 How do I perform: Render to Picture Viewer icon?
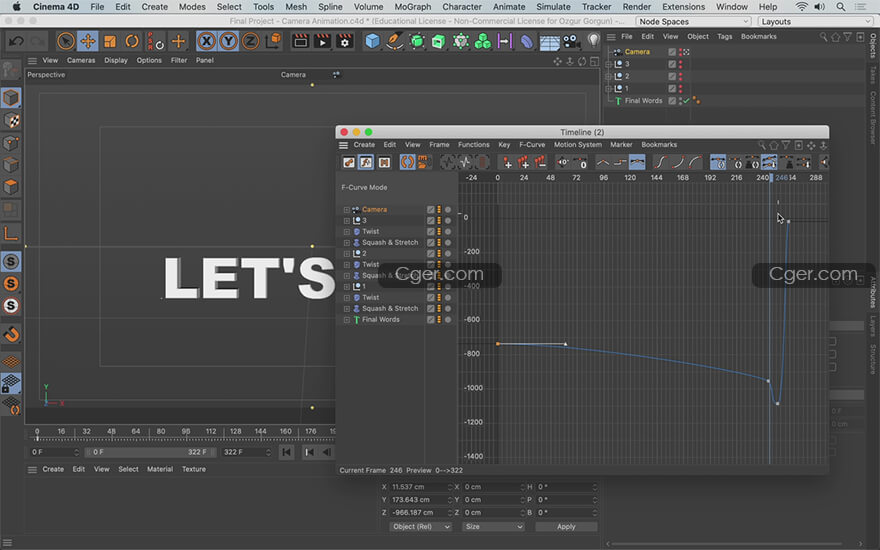(x=323, y=42)
